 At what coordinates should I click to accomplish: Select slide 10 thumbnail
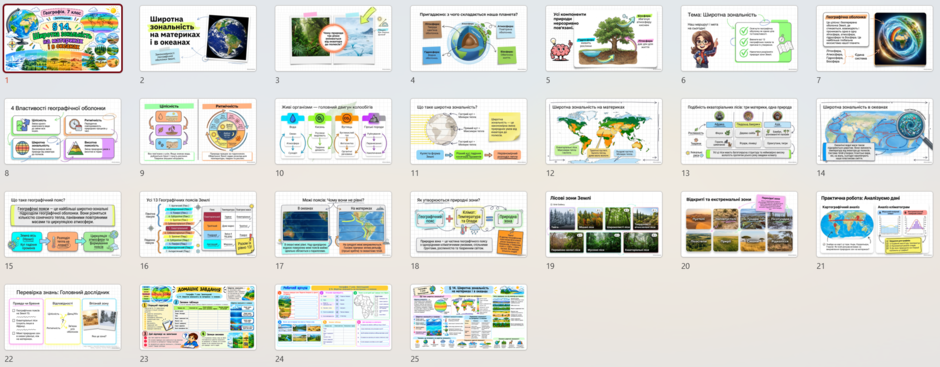[x=333, y=131]
